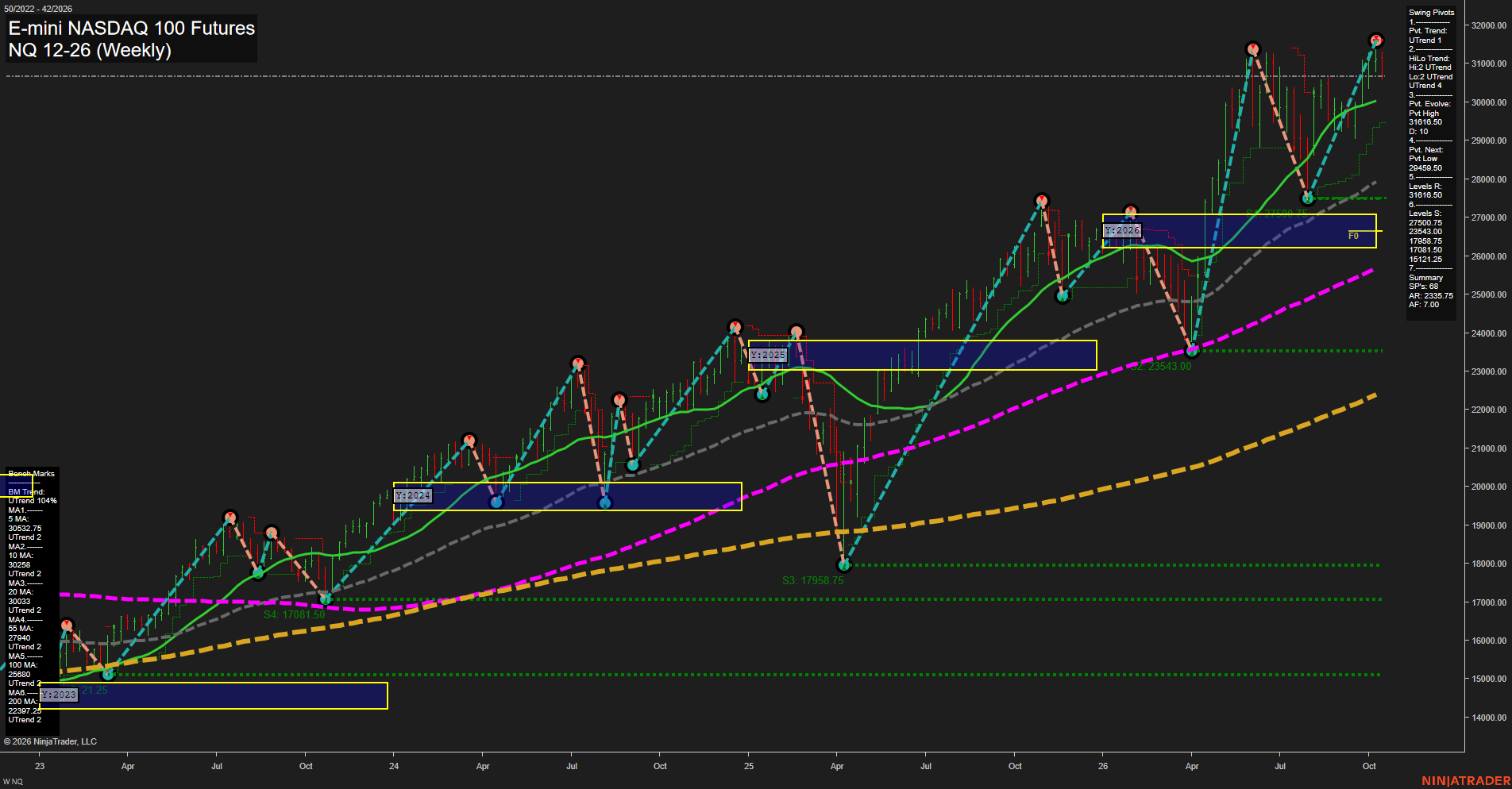Image resolution: width=1512 pixels, height=789 pixels.
Task: Click the Y:2026 yearly zone label
Action: click(x=1122, y=230)
